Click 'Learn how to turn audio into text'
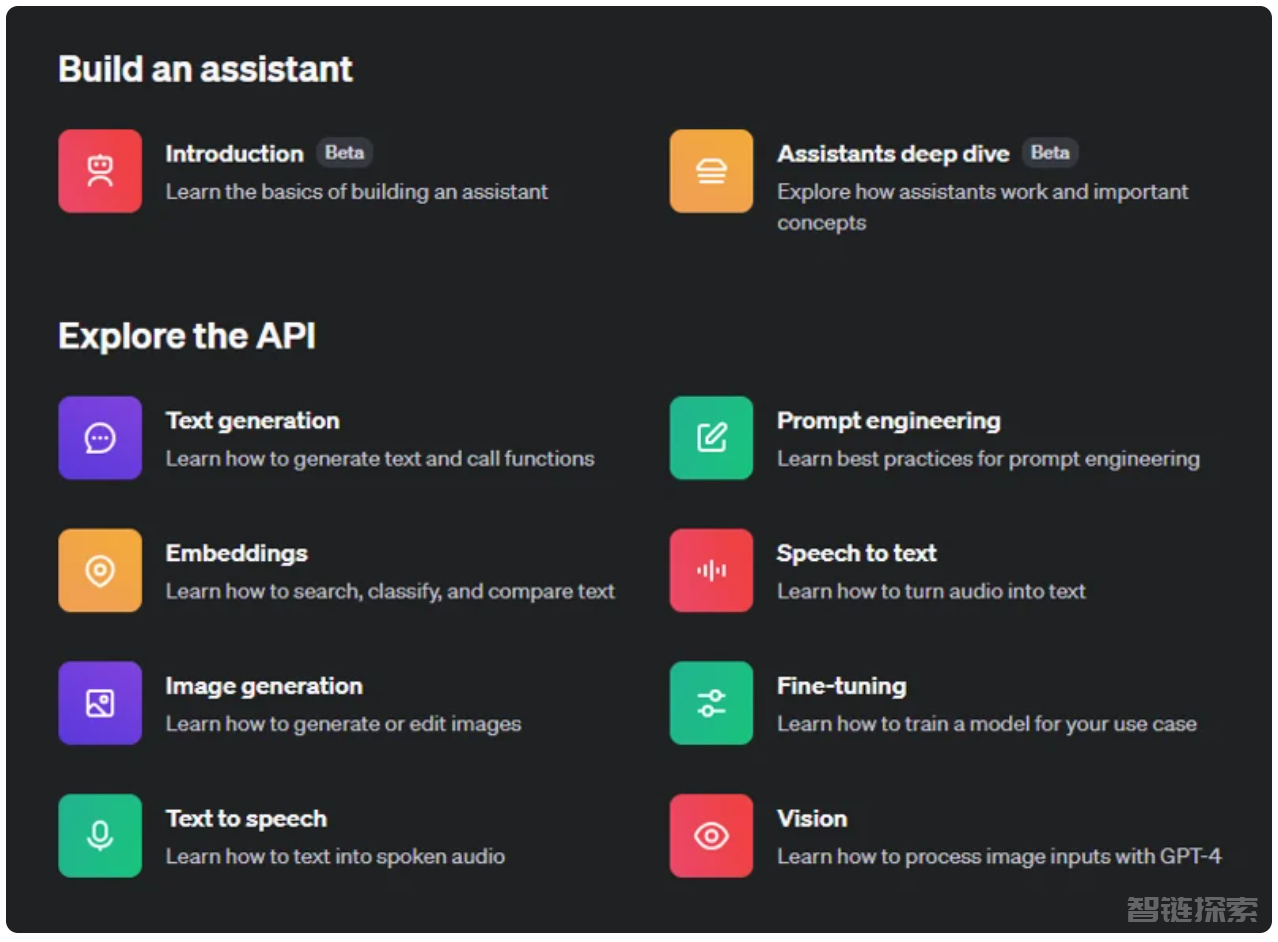 coord(931,591)
